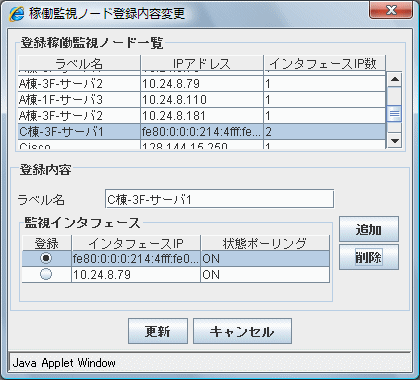This screenshot has height=380, width=420.
Task: Select the C棟-3F-サーバ1 node row
Action: [x=202, y=132]
